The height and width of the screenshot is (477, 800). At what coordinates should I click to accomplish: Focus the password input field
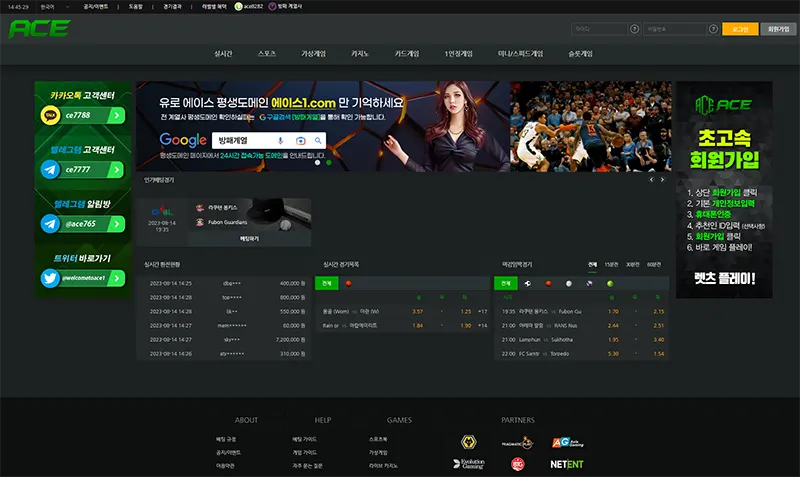click(x=674, y=29)
